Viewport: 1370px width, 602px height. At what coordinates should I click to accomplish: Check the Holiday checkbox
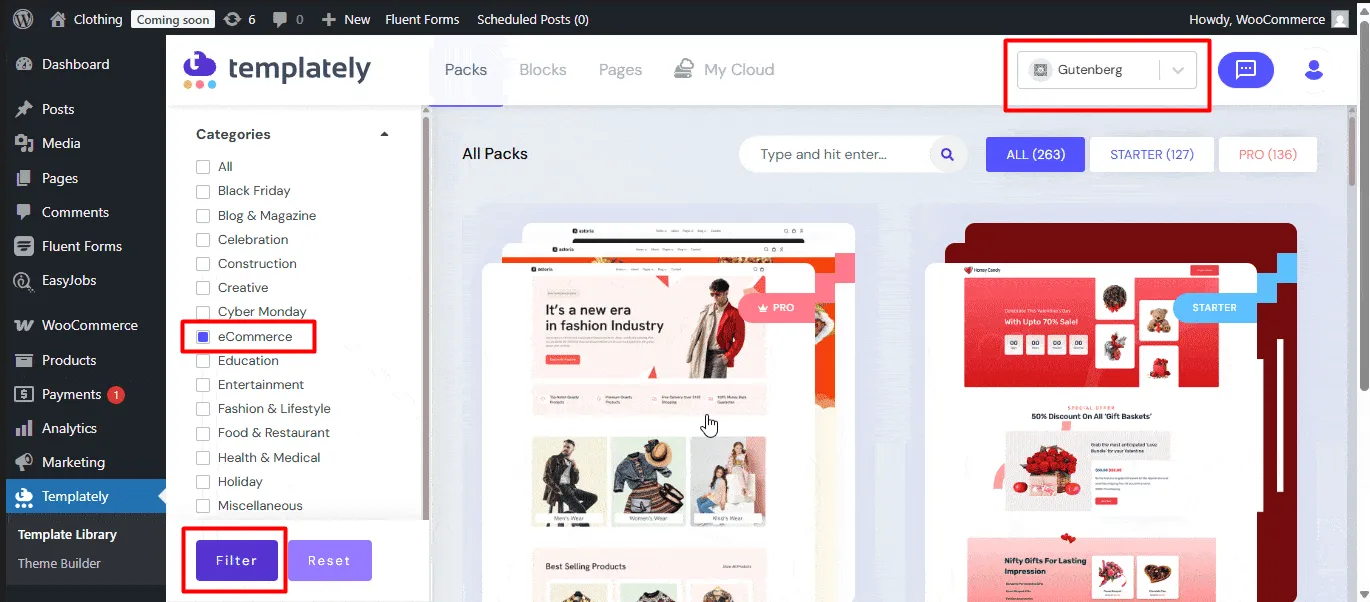(x=203, y=482)
